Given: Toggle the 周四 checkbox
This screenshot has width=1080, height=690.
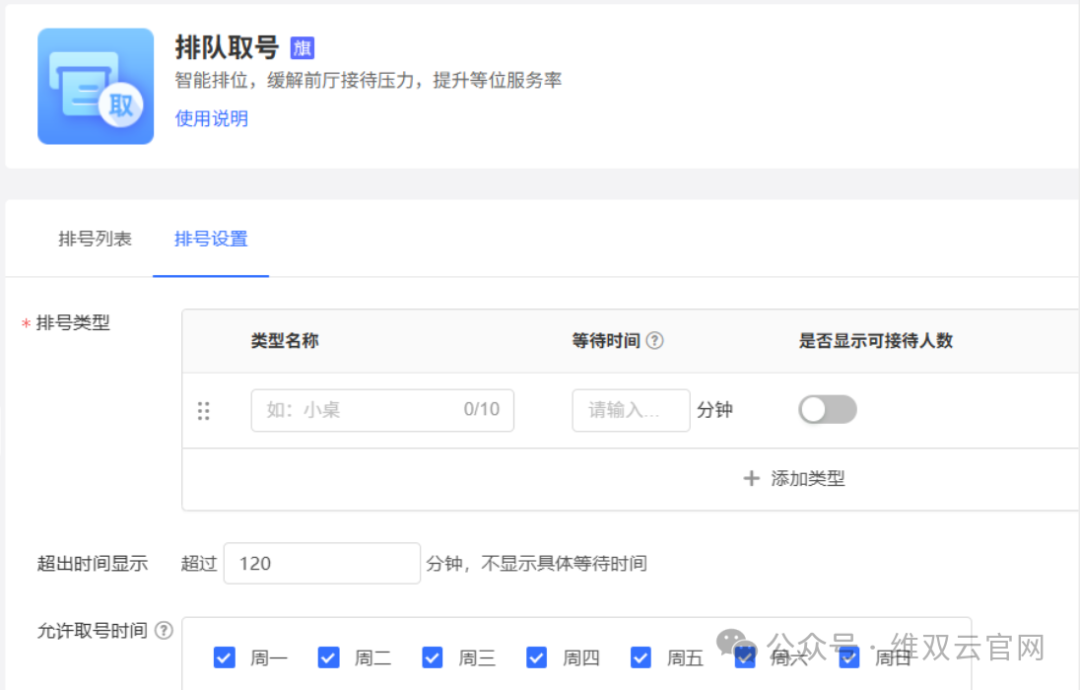Looking at the screenshot, I should tap(537, 657).
